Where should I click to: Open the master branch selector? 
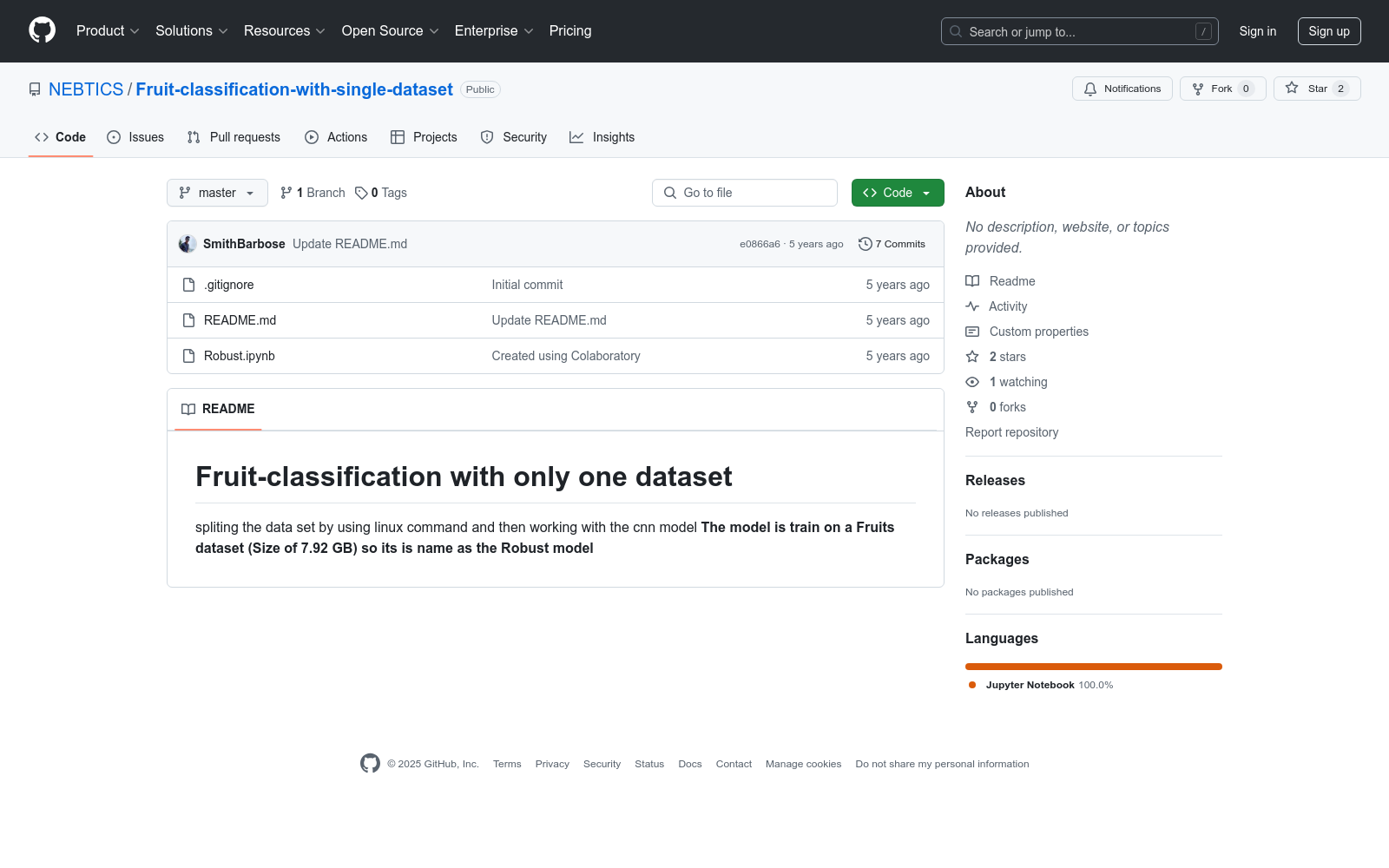(217, 193)
